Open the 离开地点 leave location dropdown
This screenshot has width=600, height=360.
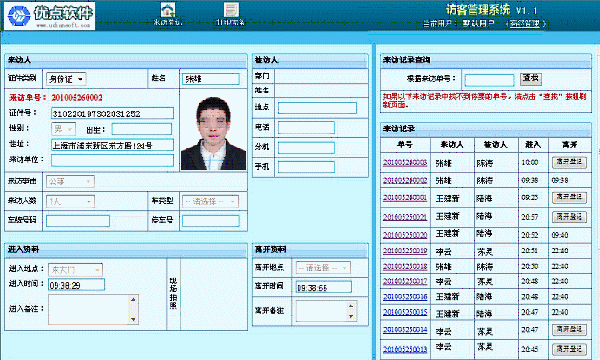pos(323,268)
